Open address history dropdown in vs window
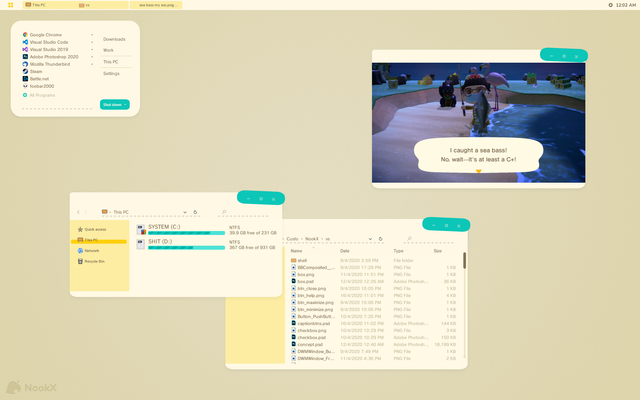Screen dimensions: 640x400 (370, 239)
